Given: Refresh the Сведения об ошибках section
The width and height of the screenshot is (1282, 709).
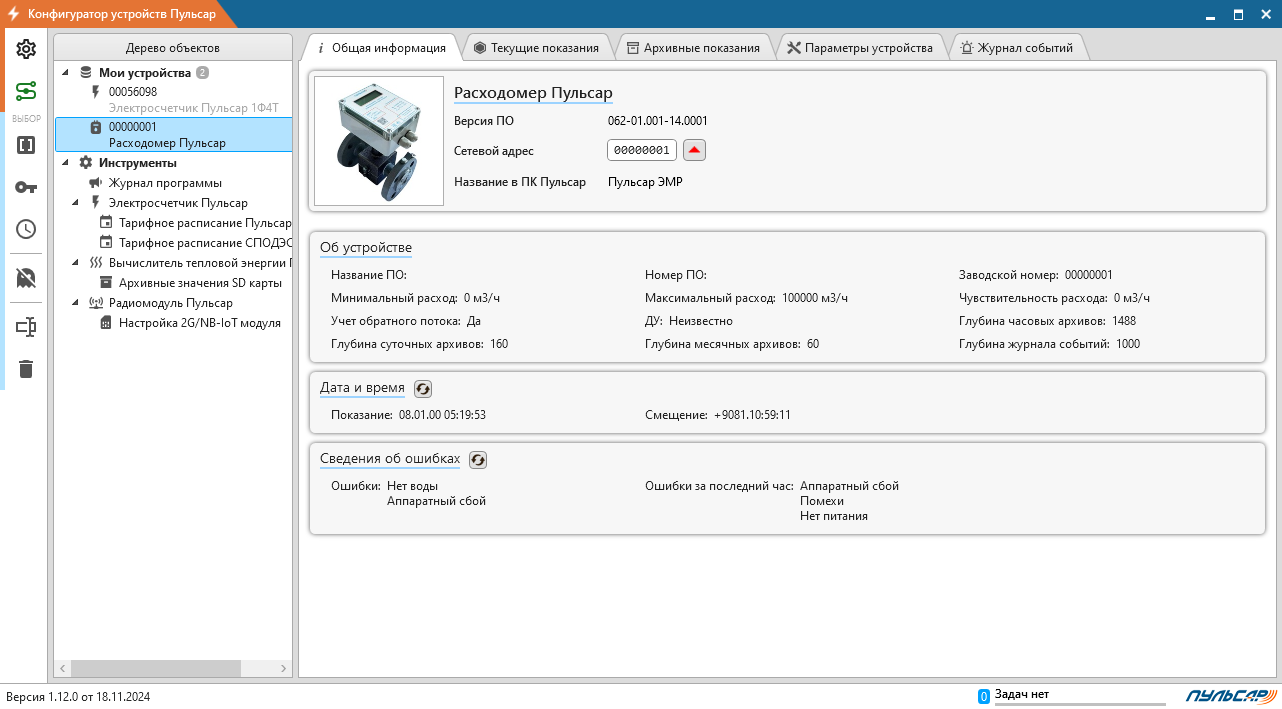Looking at the screenshot, I should [x=478, y=460].
